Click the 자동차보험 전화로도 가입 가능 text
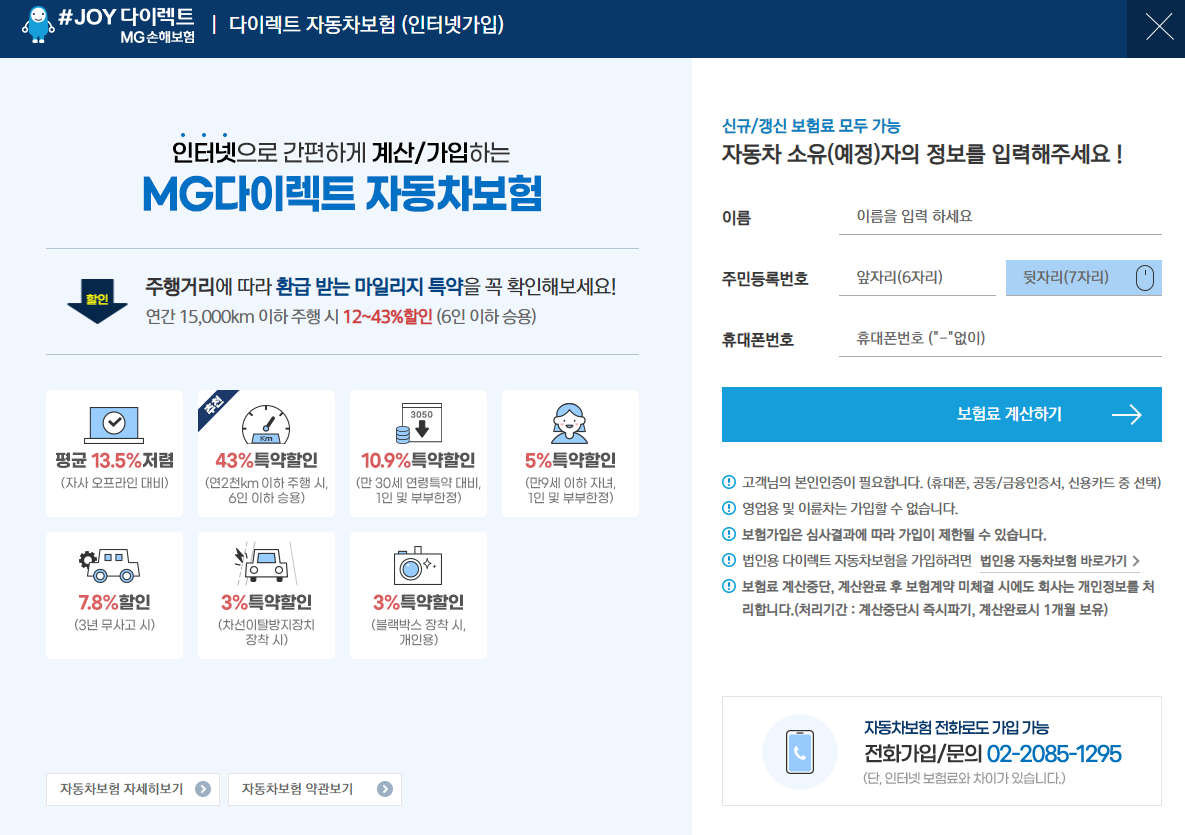Image resolution: width=1185 pixels, height=835 pixels. pos(956,728)
